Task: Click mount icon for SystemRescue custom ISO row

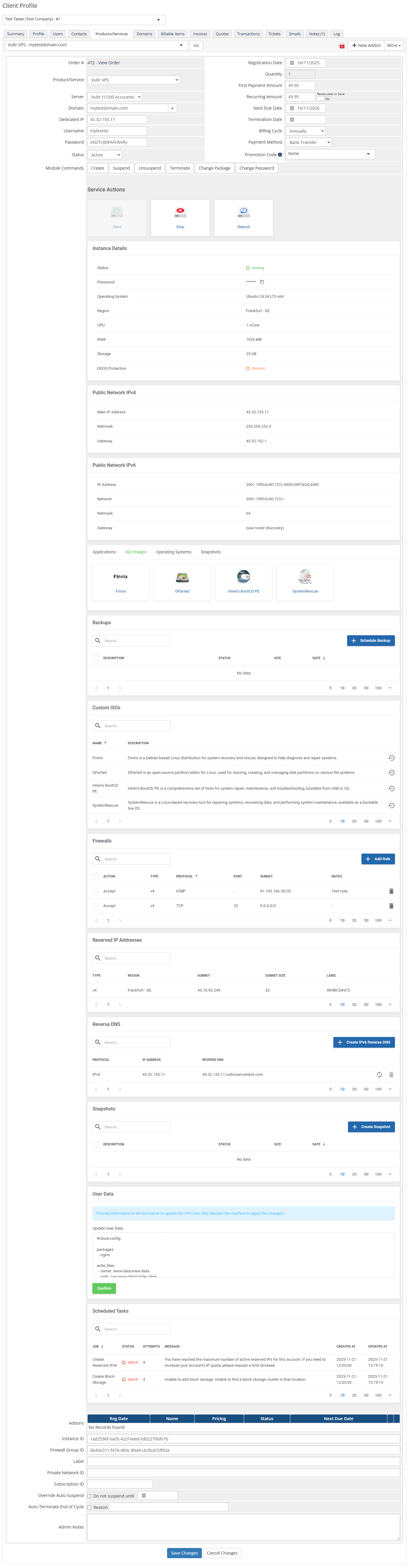Action: 391,805
